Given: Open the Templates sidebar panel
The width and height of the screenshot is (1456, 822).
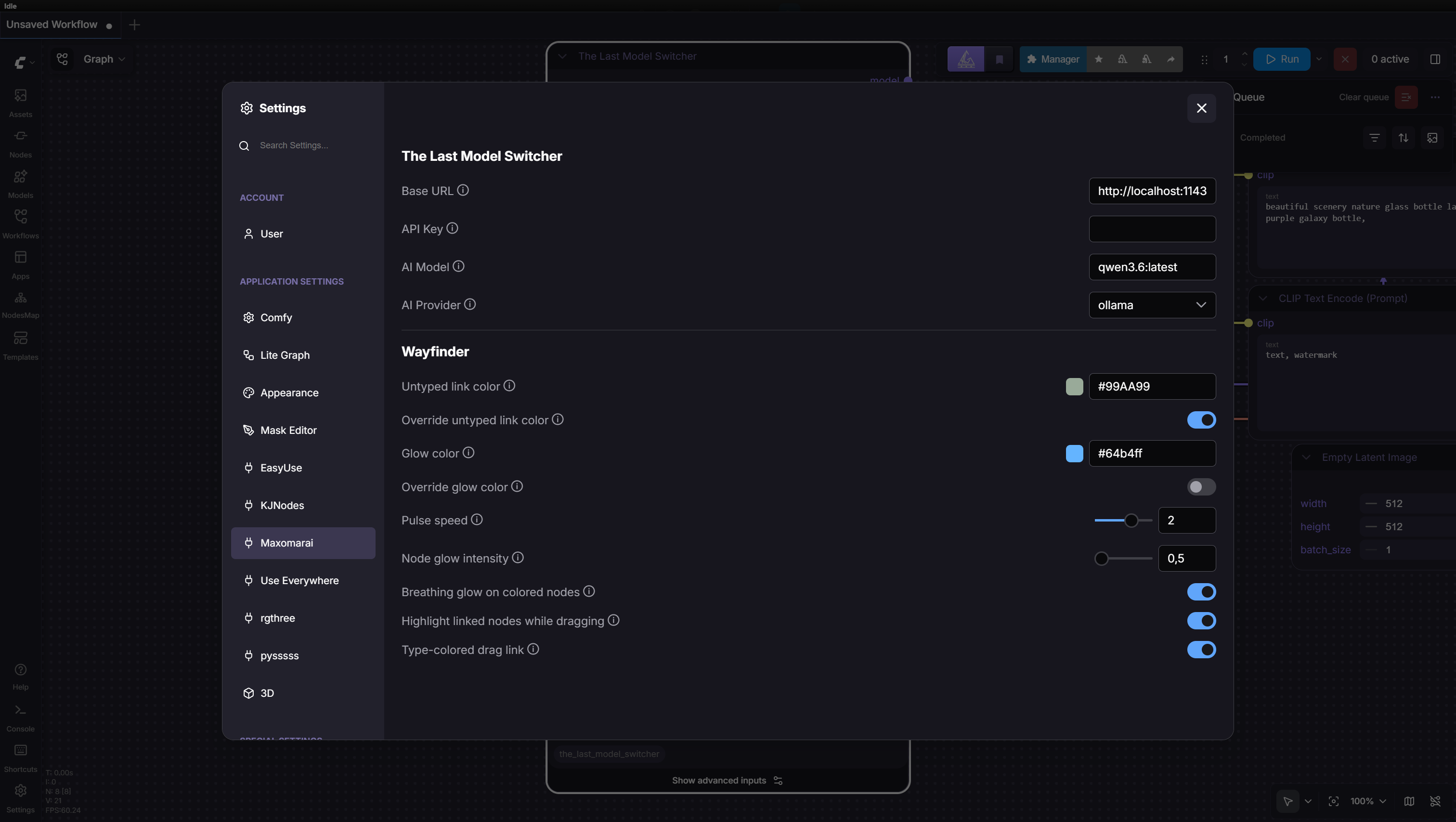Looking at the screenshot, I should click(x=20, y=345).
